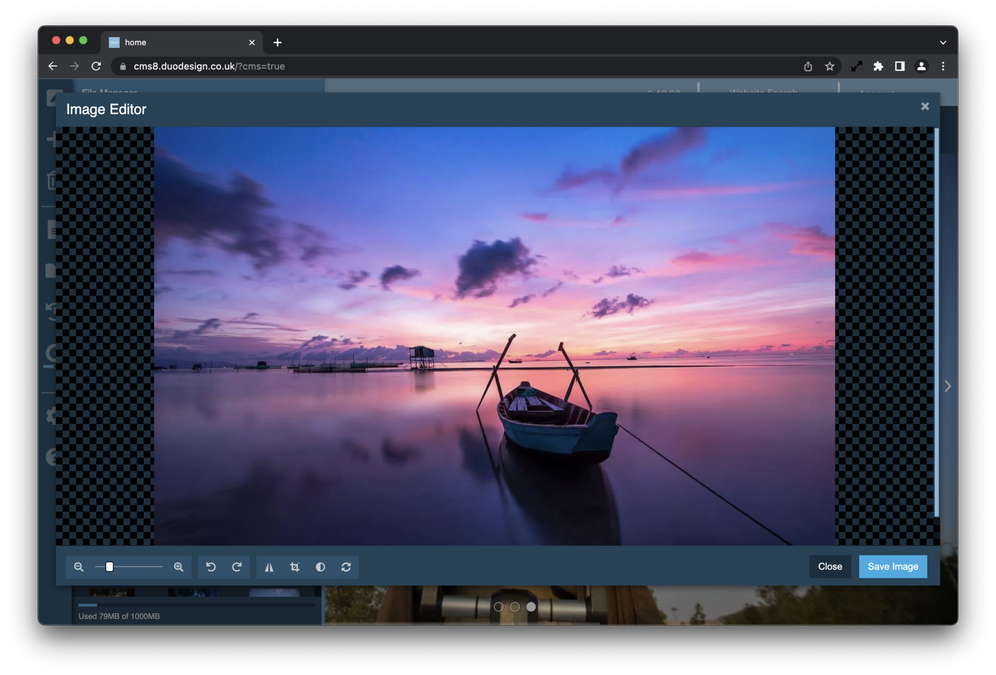The image size is (996, 675).
Task: Open the contrast adjustment tool
Action: tap(320, 567)
